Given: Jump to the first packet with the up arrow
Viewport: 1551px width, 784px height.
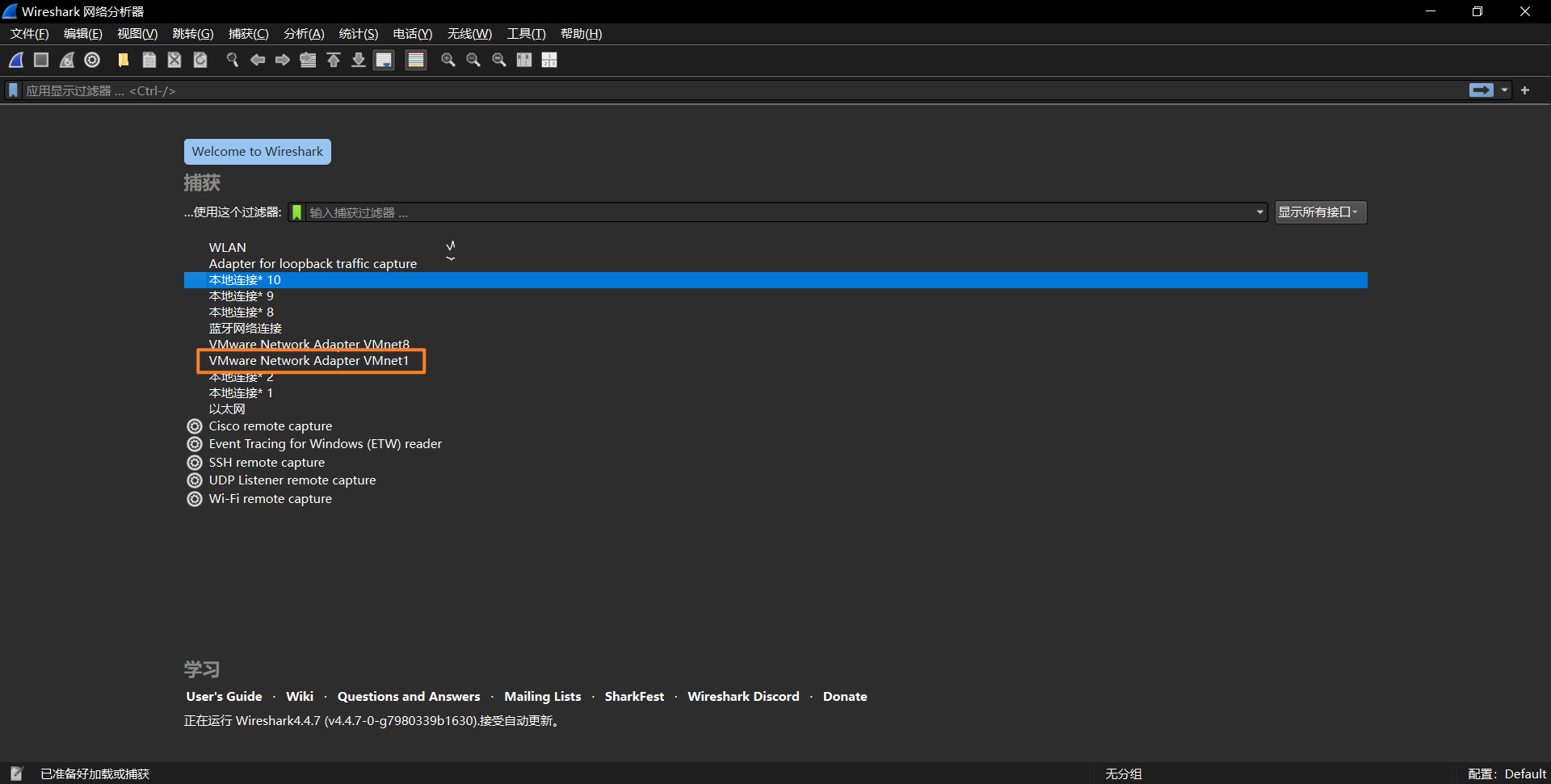Looking at the screenshot, I should click(334, 60).
